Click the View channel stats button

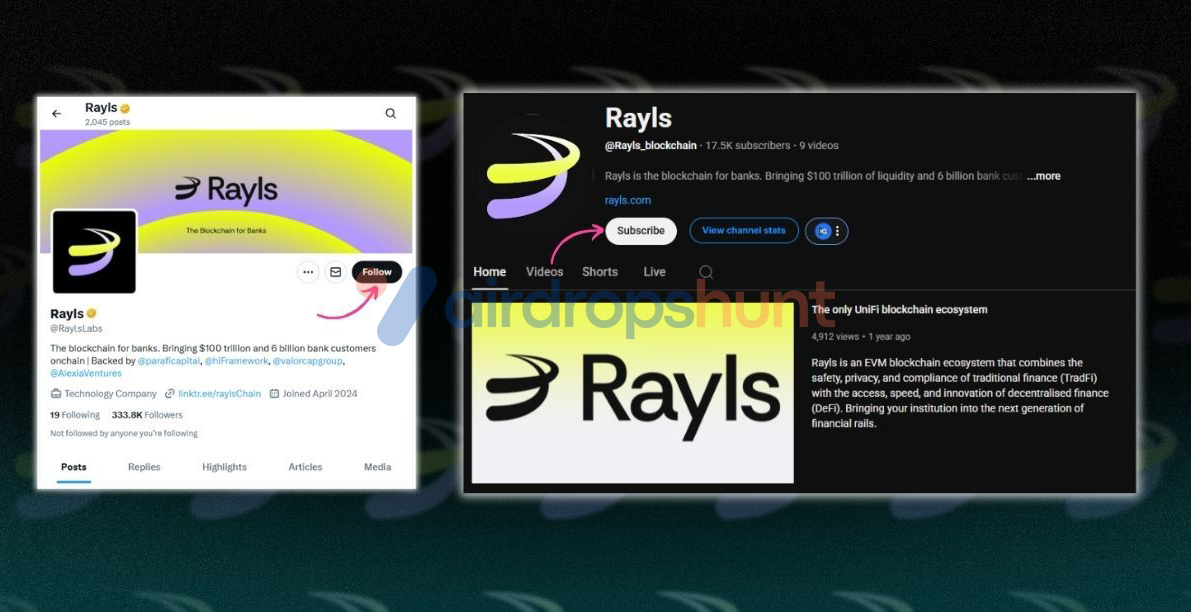(744, 231)
